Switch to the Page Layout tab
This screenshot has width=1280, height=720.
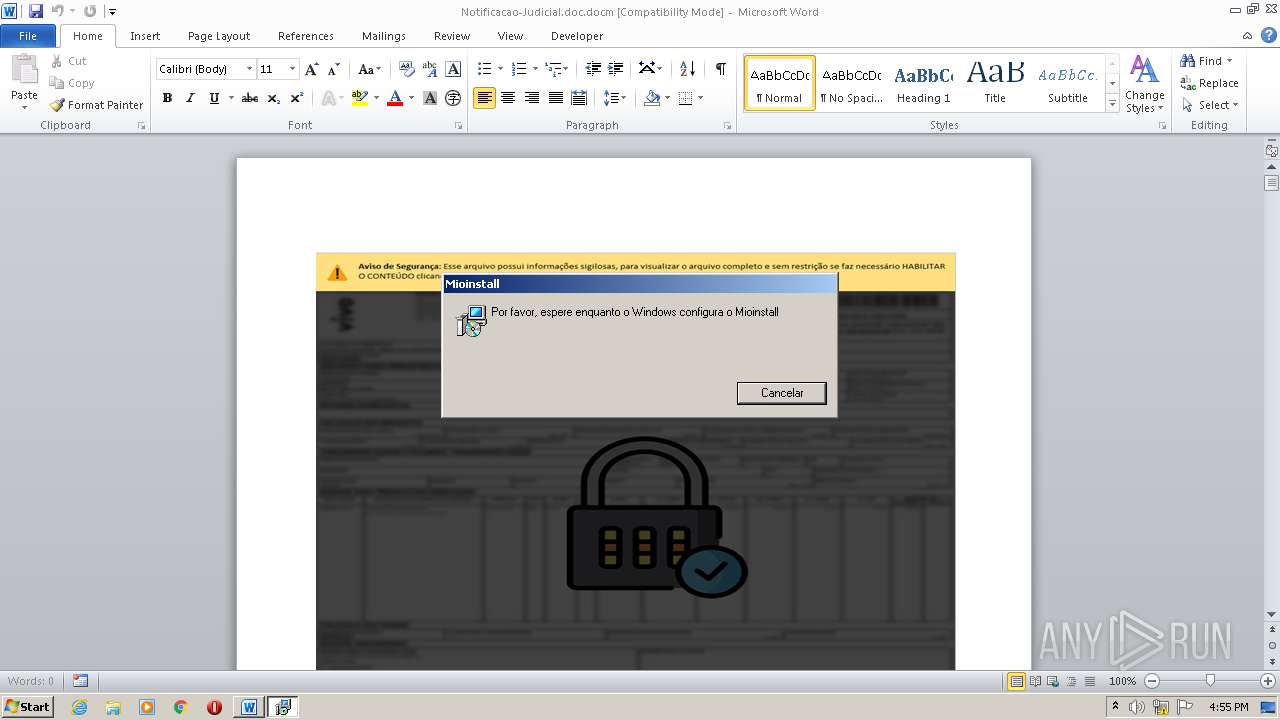219,36
